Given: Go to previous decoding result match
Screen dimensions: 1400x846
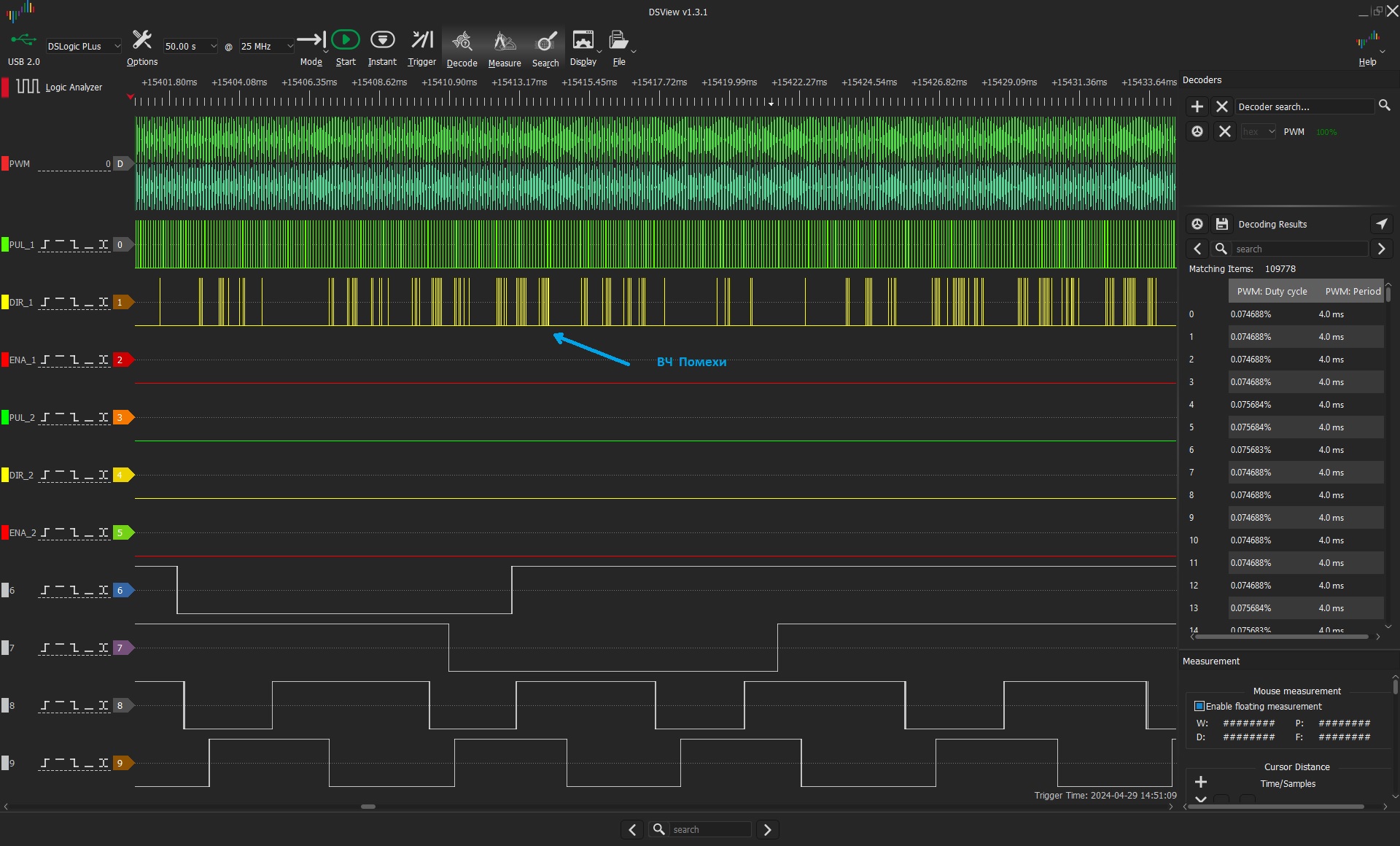Looking at the screenshot, I should click(x=1197, y=249).
